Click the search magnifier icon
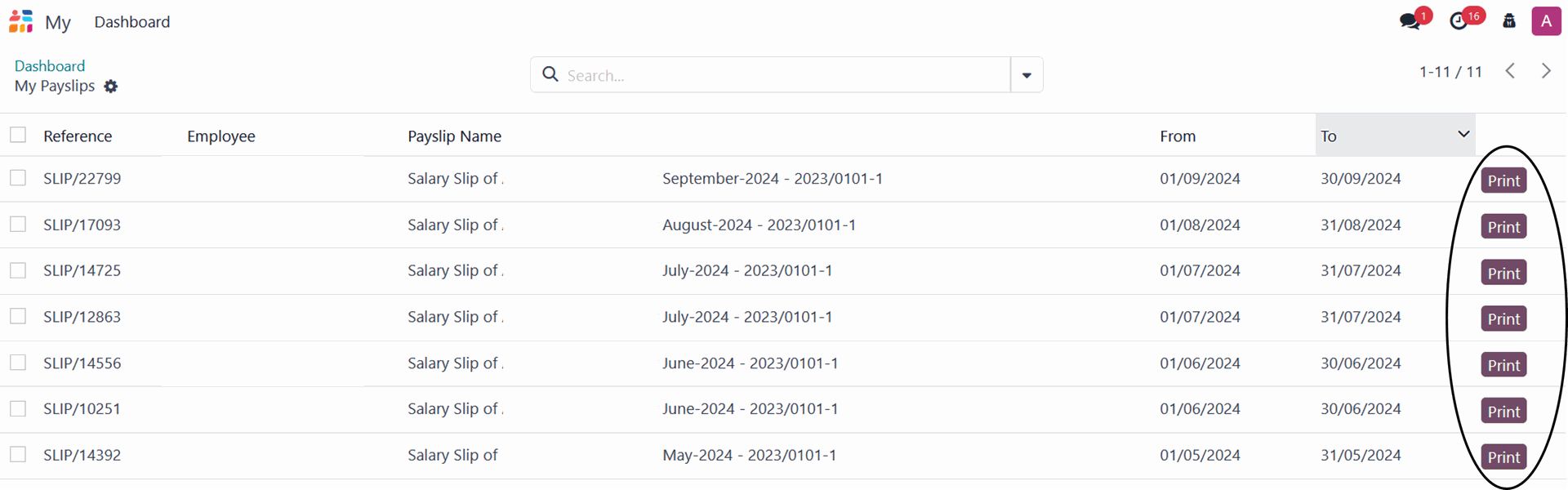The image size is (1568, 490). [551, 75]
